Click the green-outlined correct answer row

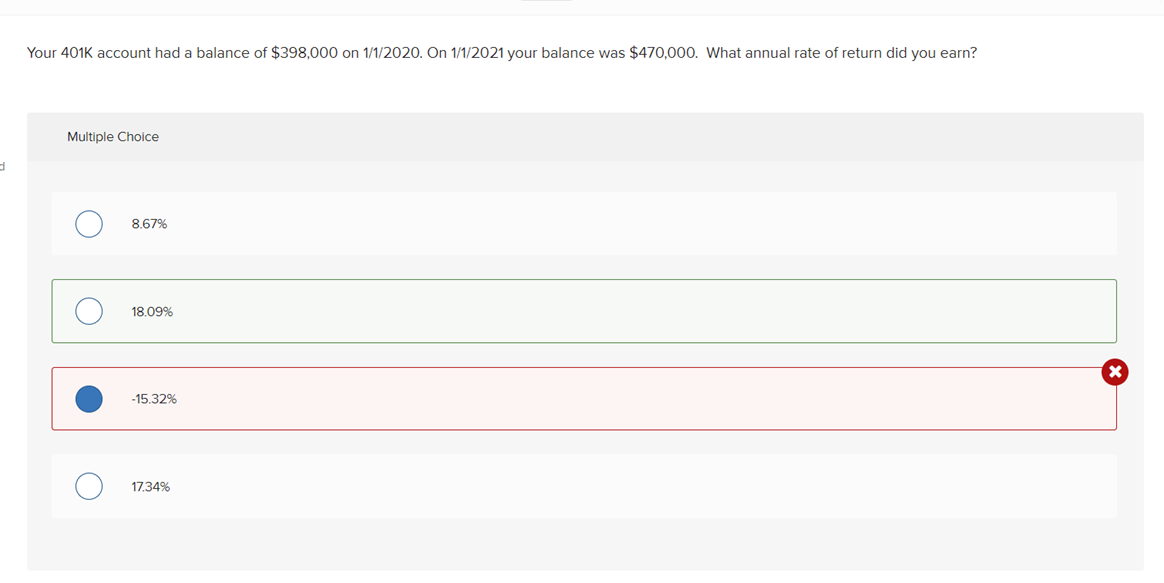click(584, 311)
